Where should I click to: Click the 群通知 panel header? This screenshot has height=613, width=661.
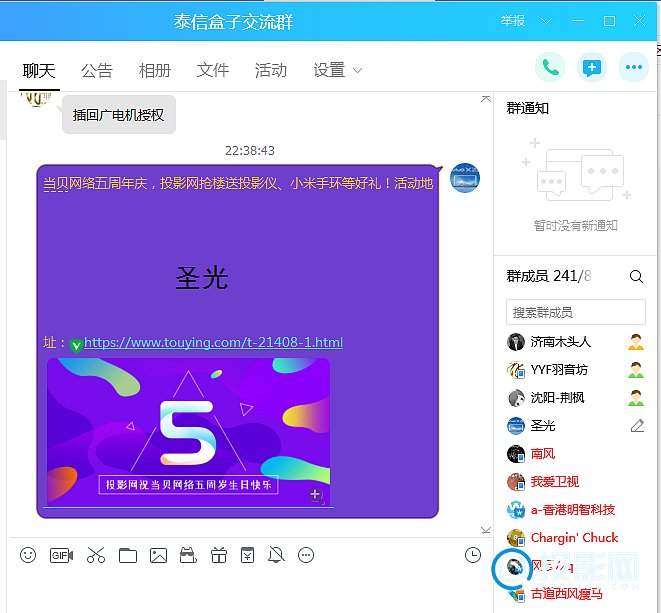pos(527,108)
